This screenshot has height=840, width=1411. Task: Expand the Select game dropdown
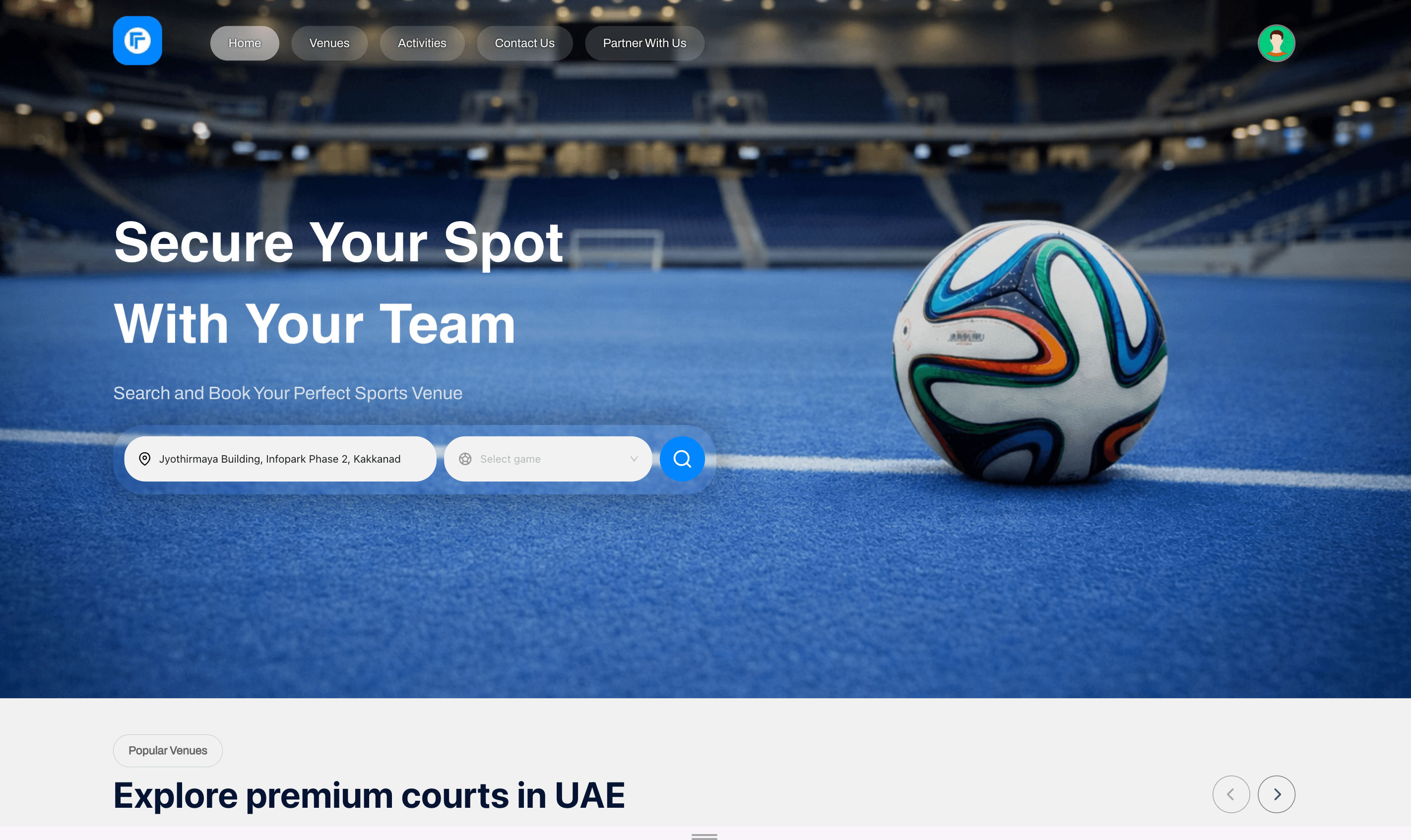point(548,459)
